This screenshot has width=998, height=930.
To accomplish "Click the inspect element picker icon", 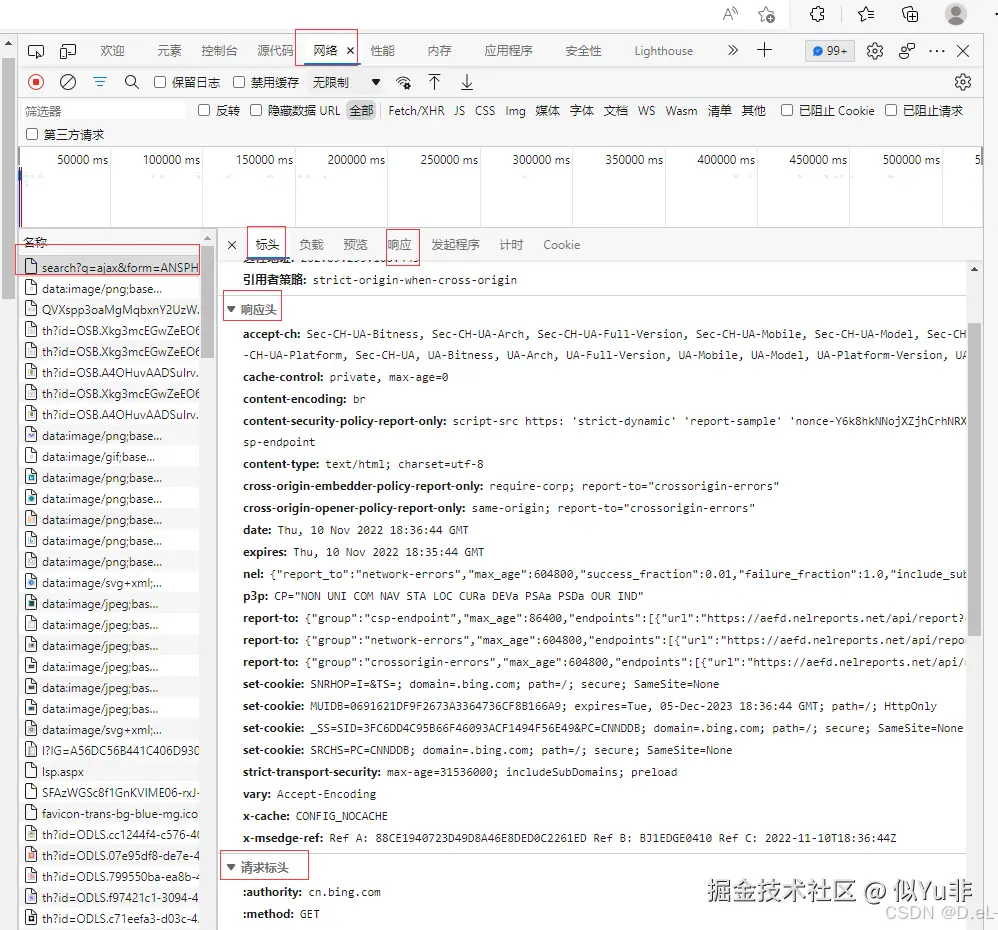I will click(x=36, y=51).
